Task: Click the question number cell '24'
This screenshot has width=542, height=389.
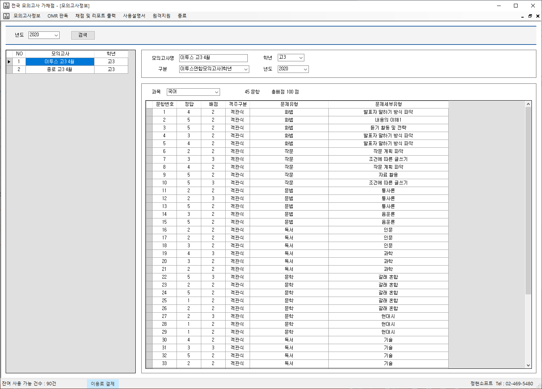Action: coord(165,293)
